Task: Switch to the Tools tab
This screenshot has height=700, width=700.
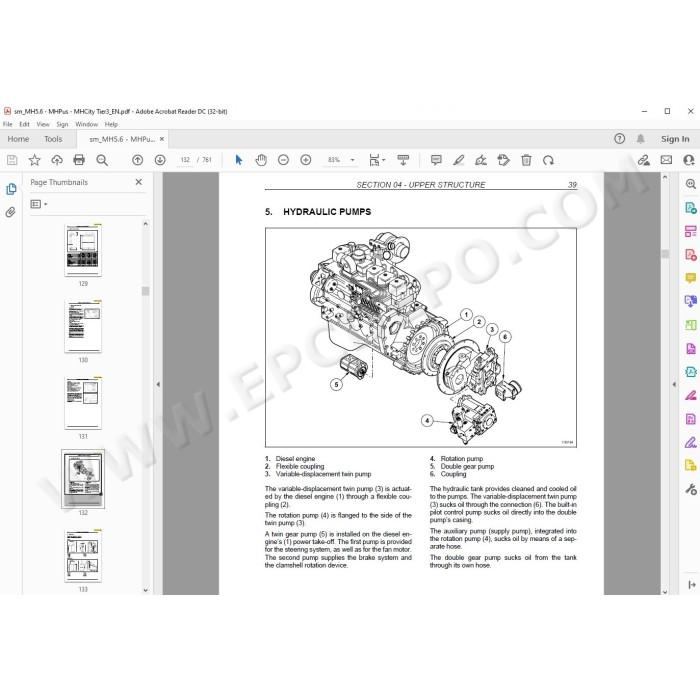Action: tap(53, 139)
